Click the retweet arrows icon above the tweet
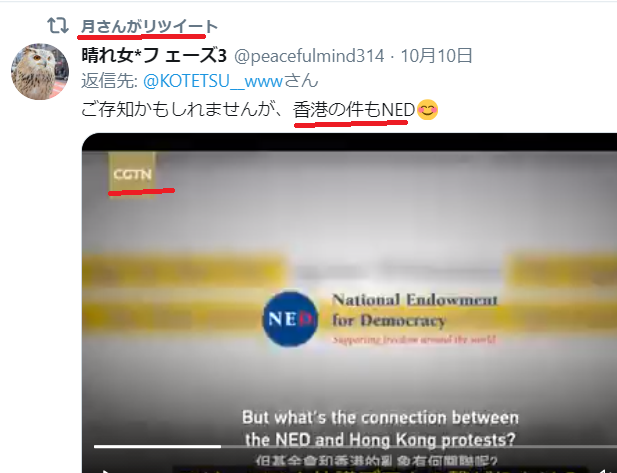This screenshot has width=617, height=473. pos(58,26)
